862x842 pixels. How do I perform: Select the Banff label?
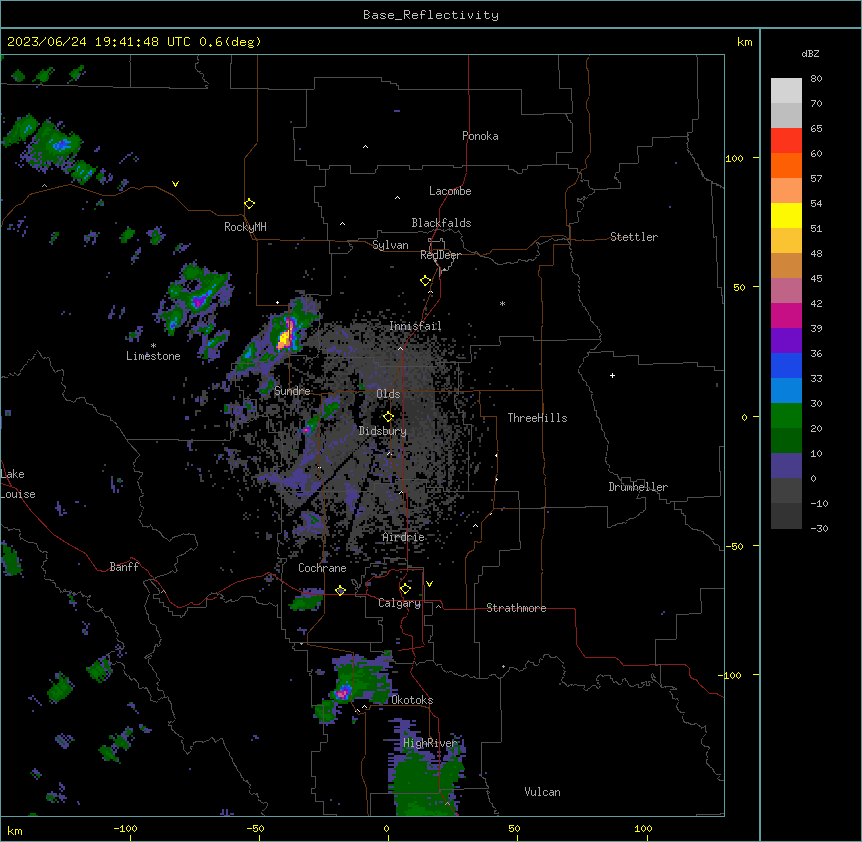click(124, 567)
